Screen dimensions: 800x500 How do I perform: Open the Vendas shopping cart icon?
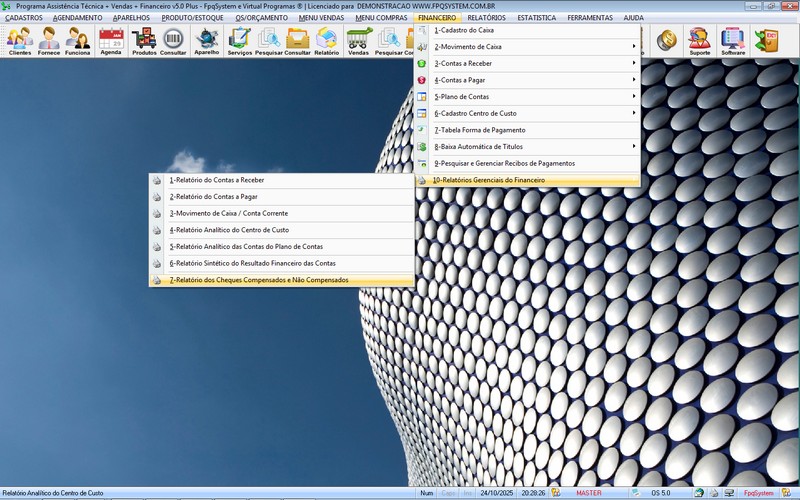pyautogui.click(x=359, y=41)
